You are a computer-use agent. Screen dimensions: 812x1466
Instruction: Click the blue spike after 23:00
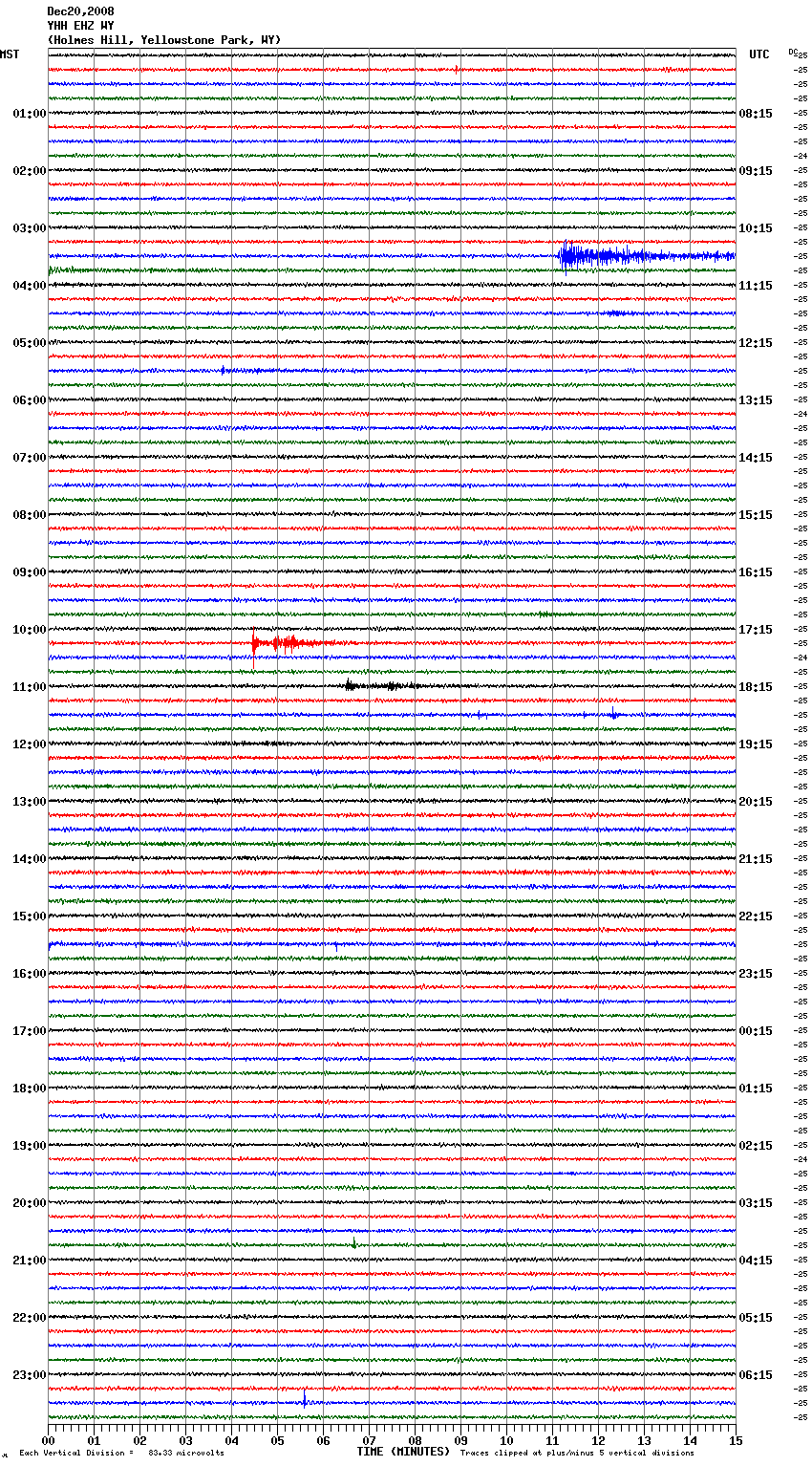point(305,1398)
